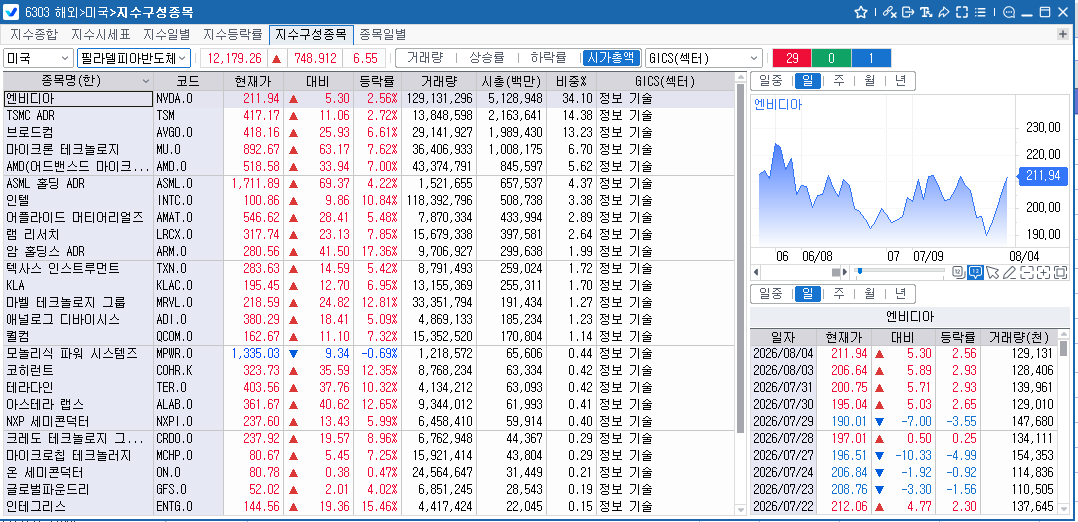Screen dimensions: 1078x522
Task: Open the chat bubble help icon
Action: pyautogui.click(x=1009, y=12)
